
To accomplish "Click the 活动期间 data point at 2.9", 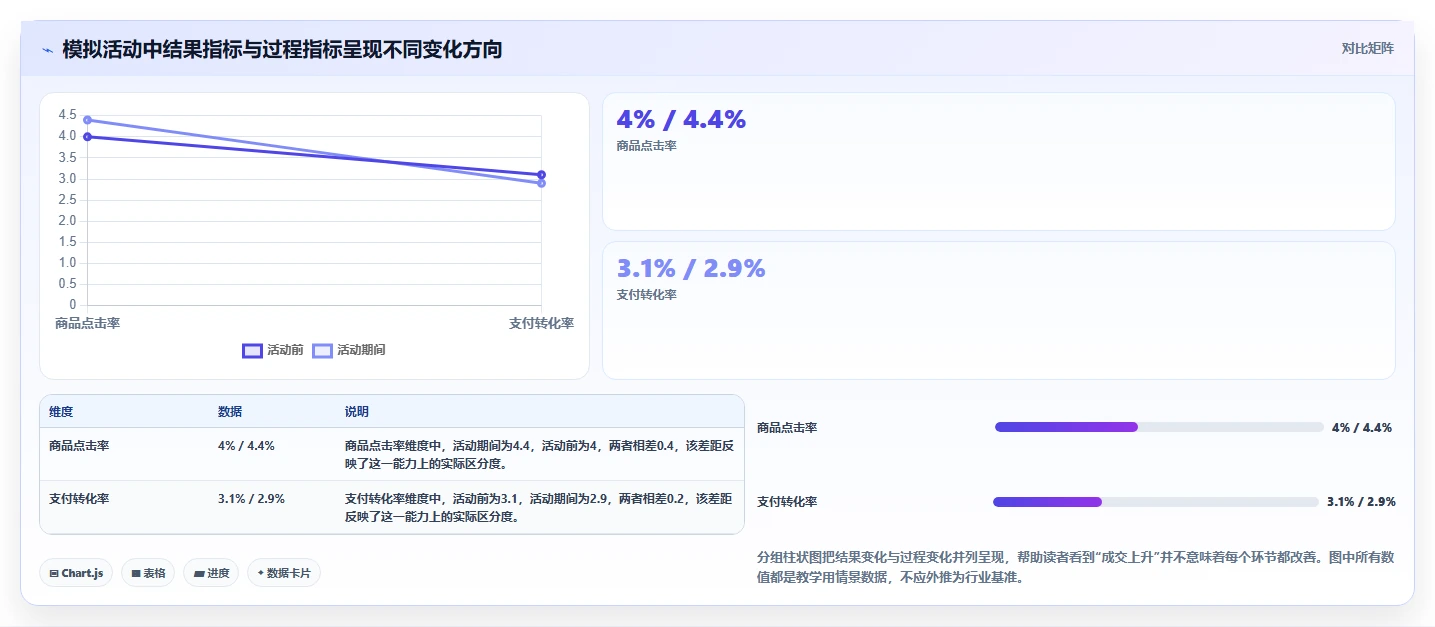I will tap(541, 183).
